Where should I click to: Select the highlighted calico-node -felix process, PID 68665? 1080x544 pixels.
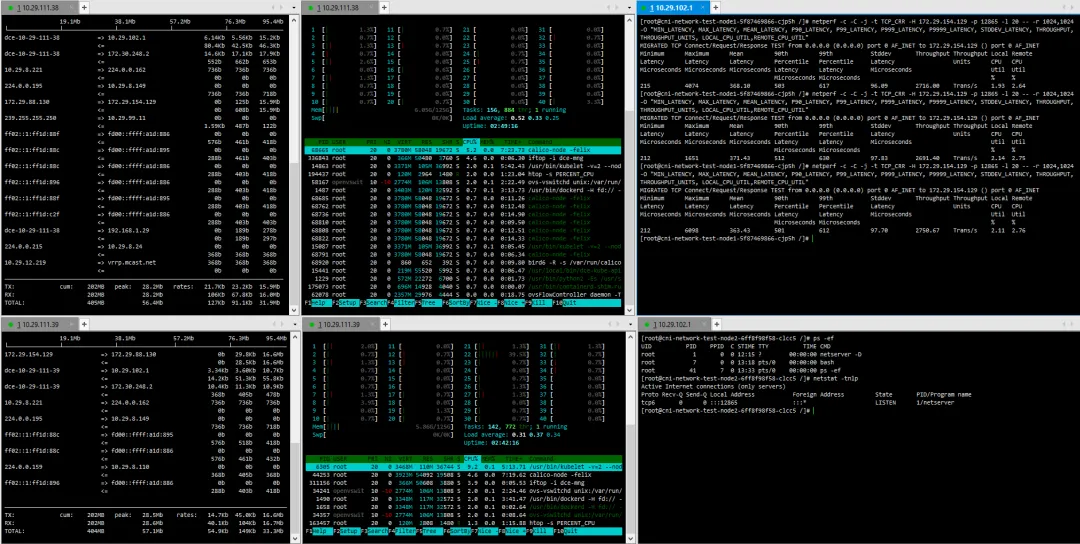464,149
